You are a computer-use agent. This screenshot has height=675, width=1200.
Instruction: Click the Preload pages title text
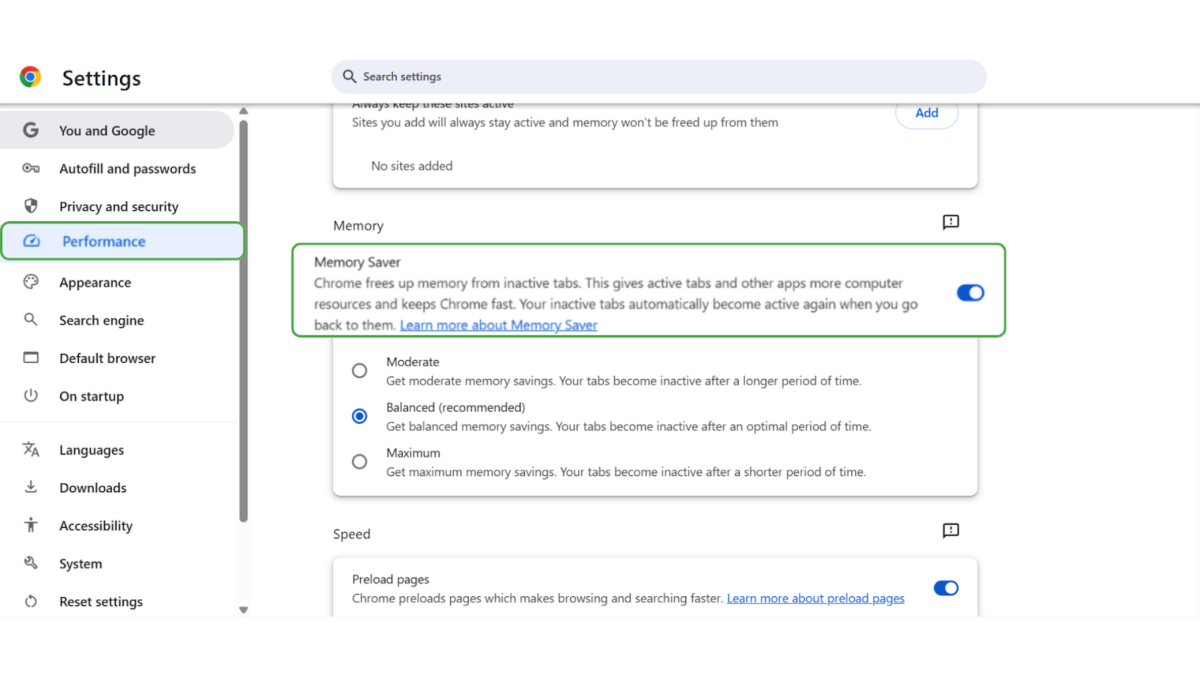pos(391,579)
